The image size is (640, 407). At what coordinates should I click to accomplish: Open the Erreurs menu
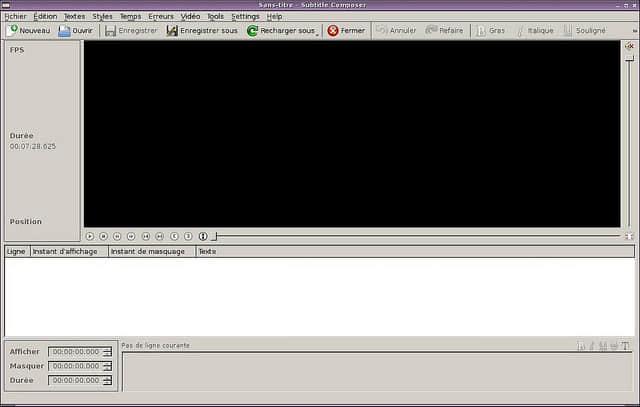160,16
